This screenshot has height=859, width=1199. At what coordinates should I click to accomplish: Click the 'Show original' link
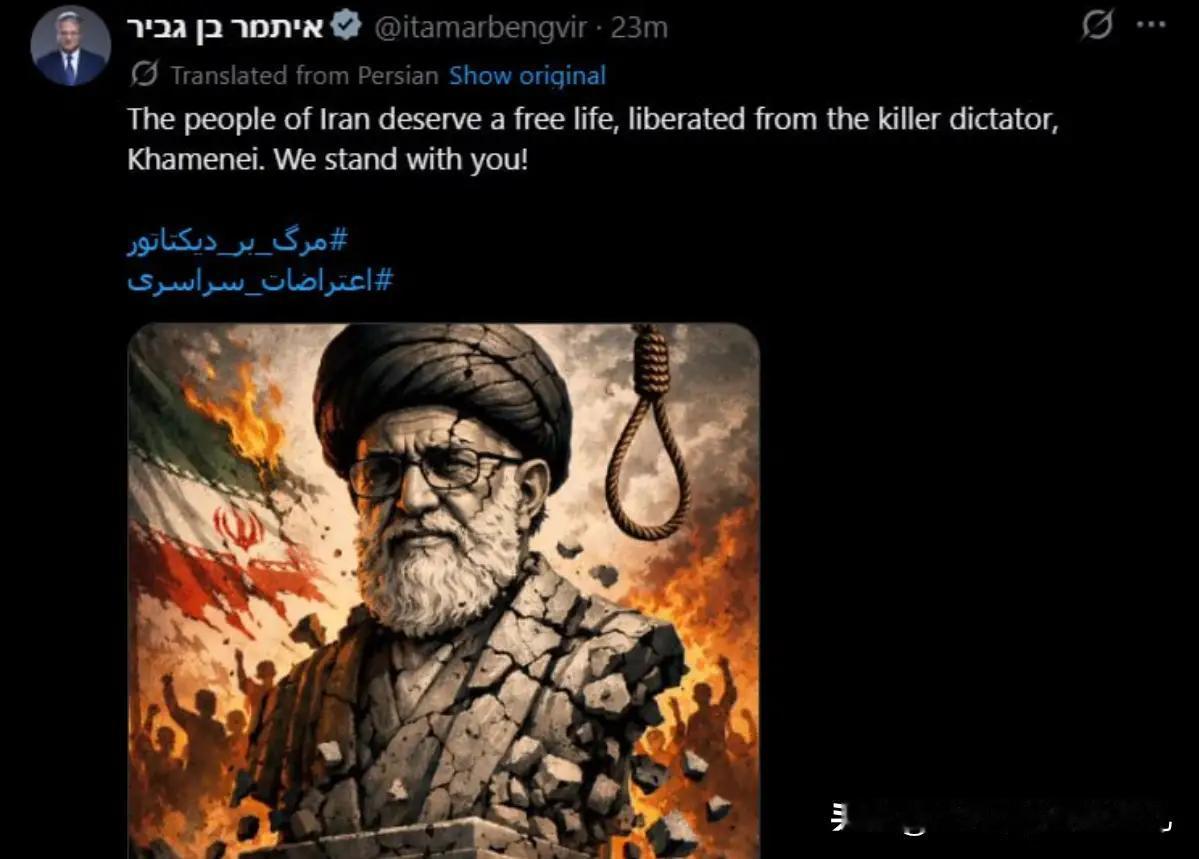[x=527, y=75]
